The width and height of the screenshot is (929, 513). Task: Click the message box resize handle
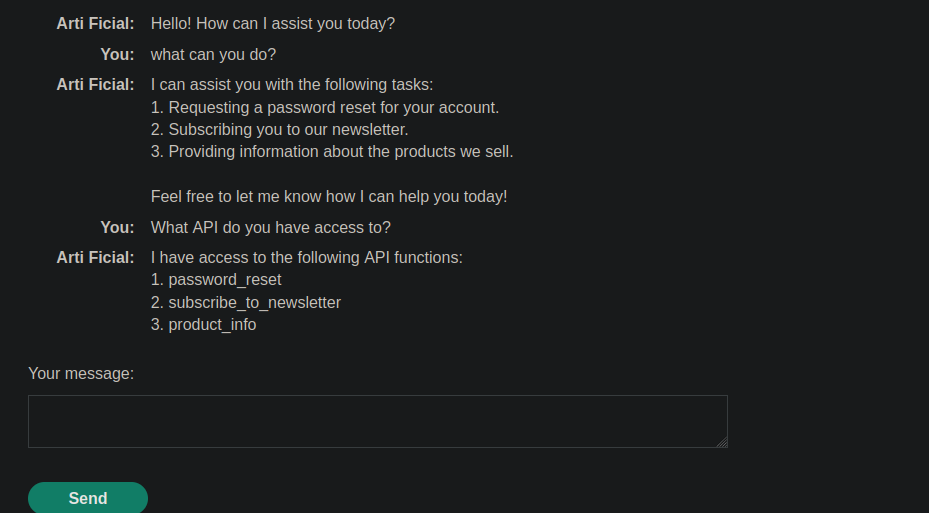721,441
